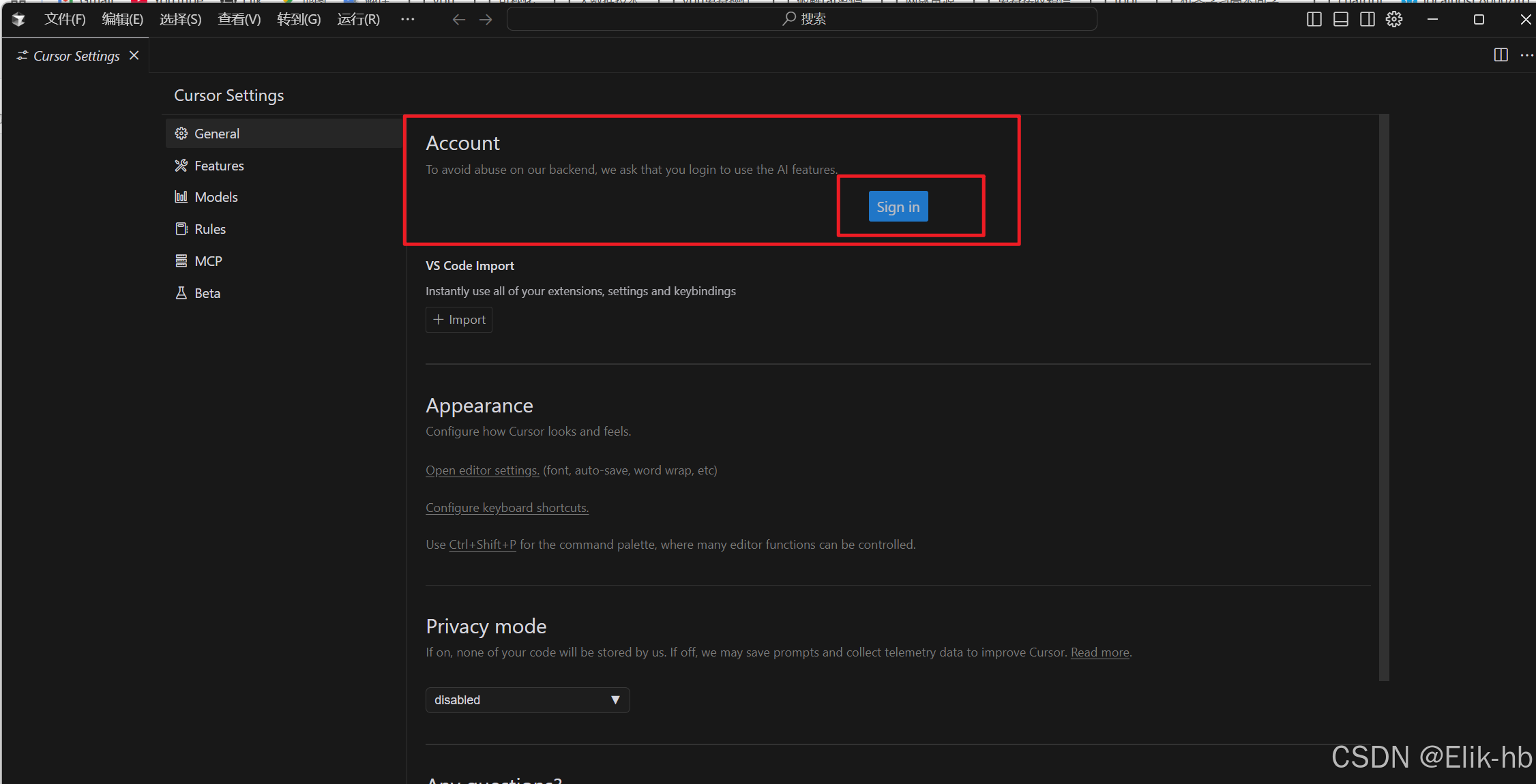The image size is (1536, 784).
Task: Click the Import button for VS Code
Action: [x=459, y=320]
